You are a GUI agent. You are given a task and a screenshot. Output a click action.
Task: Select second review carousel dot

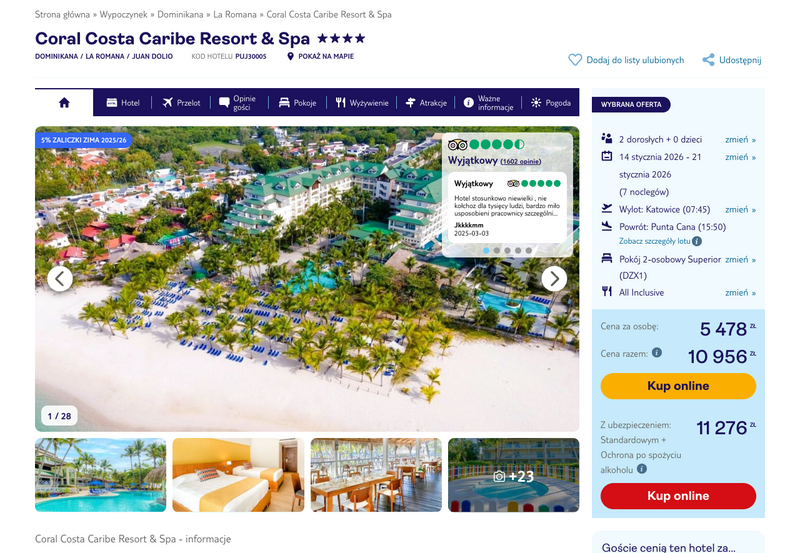pos(497,250)
